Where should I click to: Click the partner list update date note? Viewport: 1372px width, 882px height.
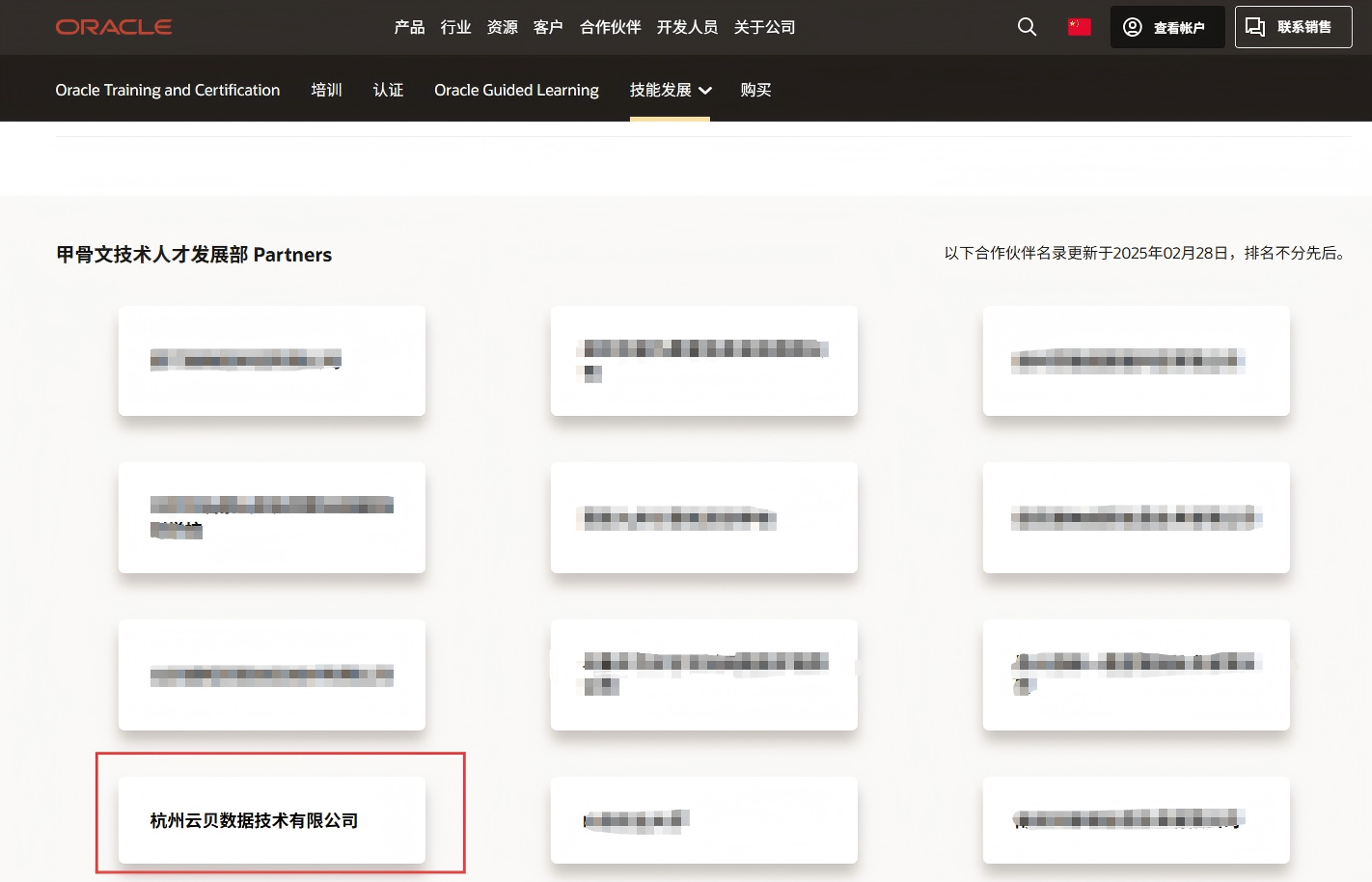click(1146, 253)
